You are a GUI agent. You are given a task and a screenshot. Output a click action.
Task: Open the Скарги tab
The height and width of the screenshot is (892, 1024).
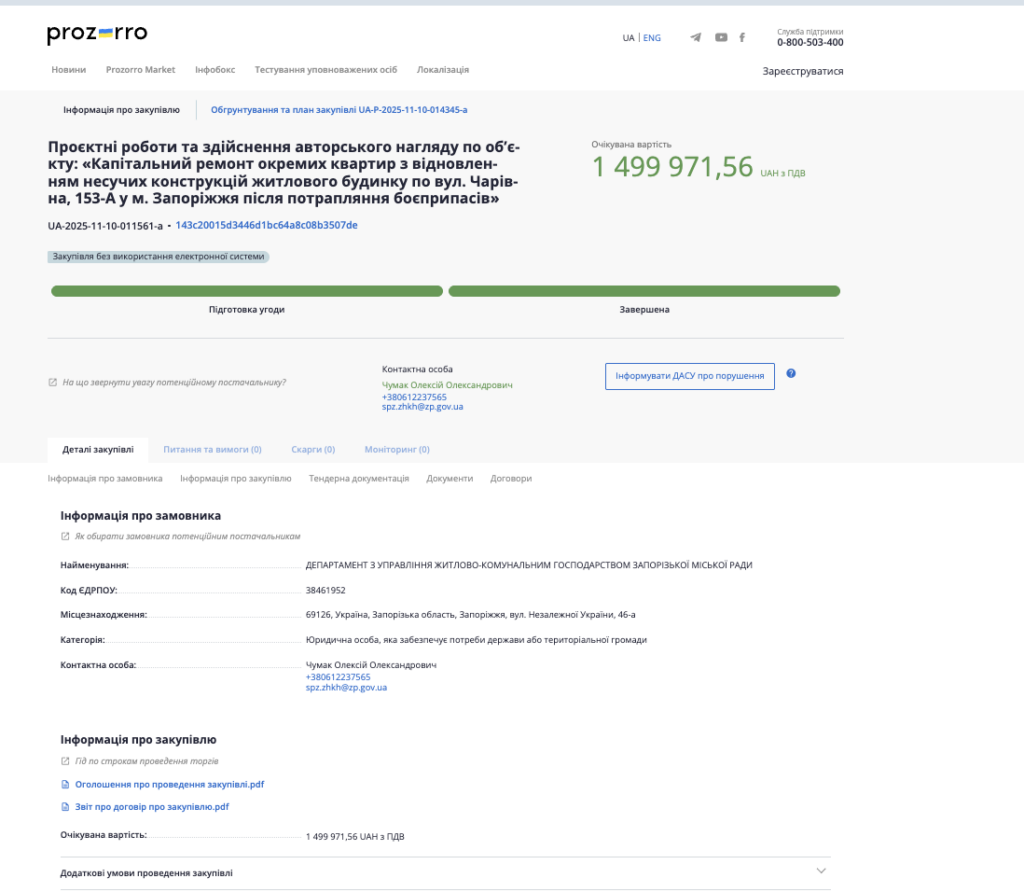coord(313,450)
